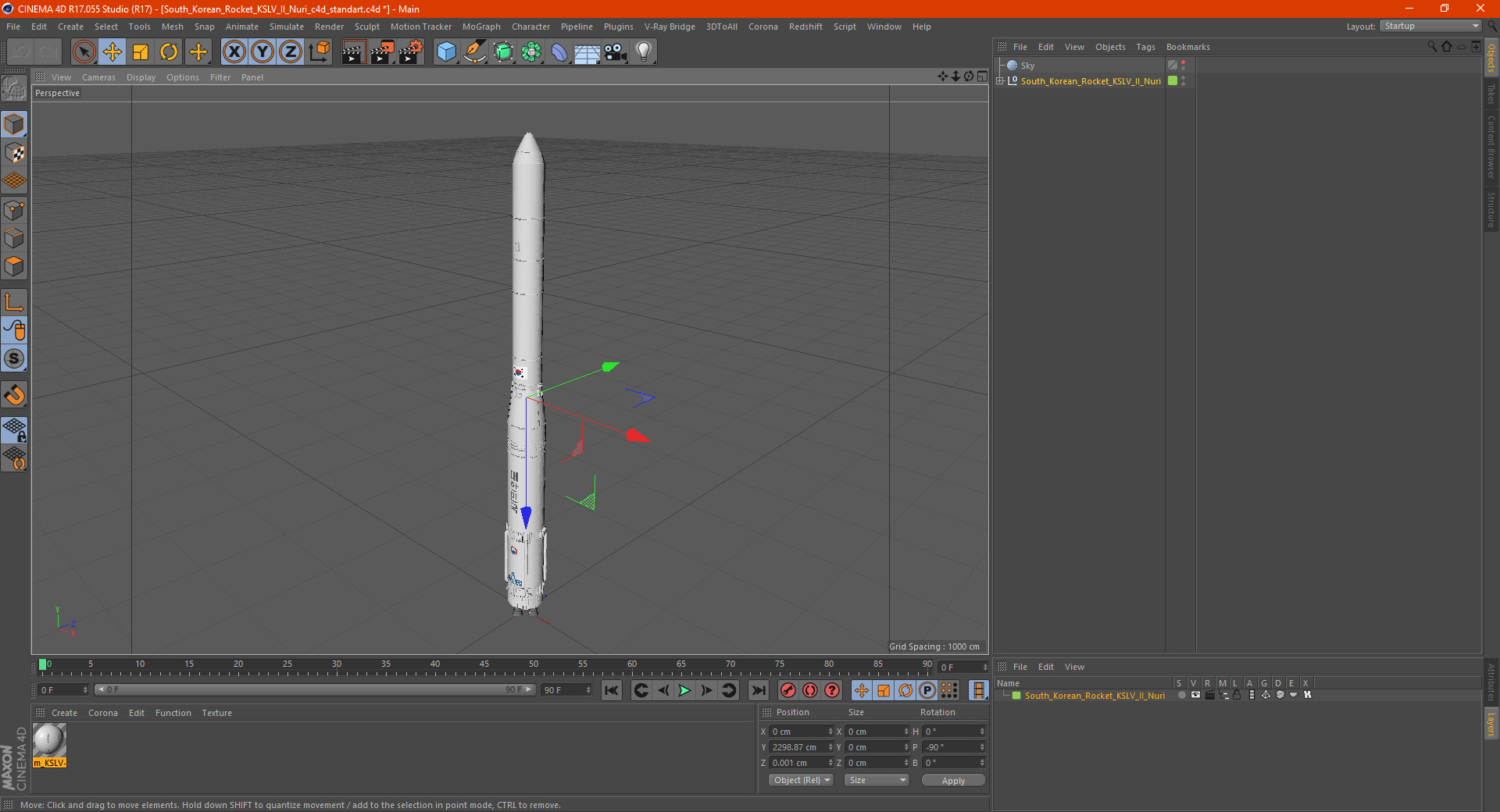Click the Redo arrow icon
Image resolution: width=1500 pixels, height=812 pixels.
pyautogui.click(x=48, y=52)
